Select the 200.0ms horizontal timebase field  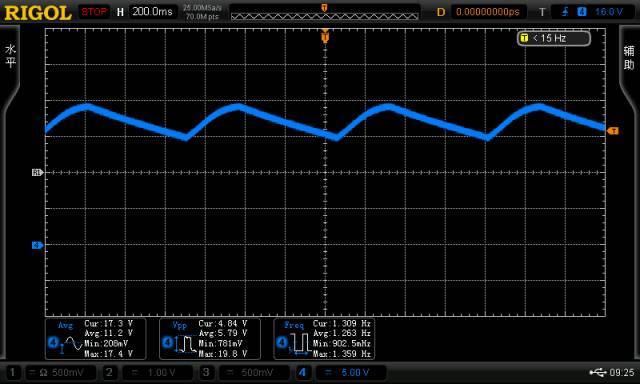153,11
